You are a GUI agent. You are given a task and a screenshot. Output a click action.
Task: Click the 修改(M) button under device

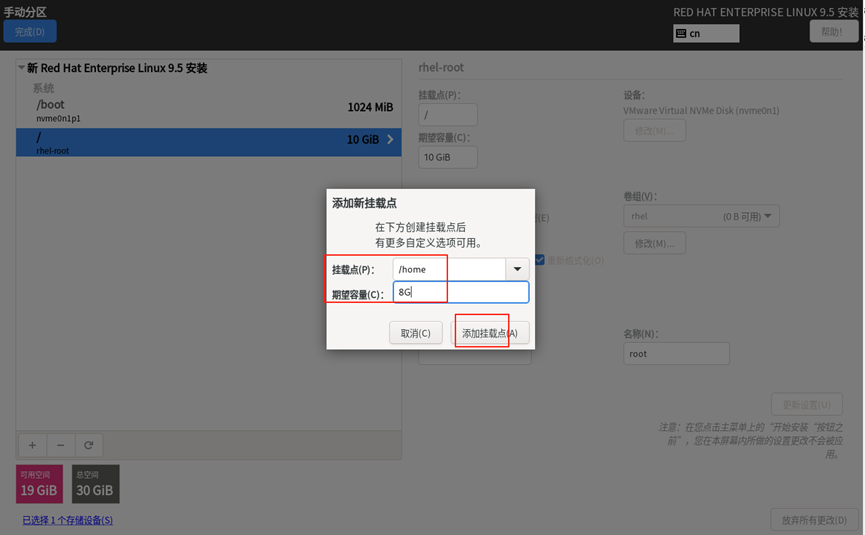tap(654, 131)
